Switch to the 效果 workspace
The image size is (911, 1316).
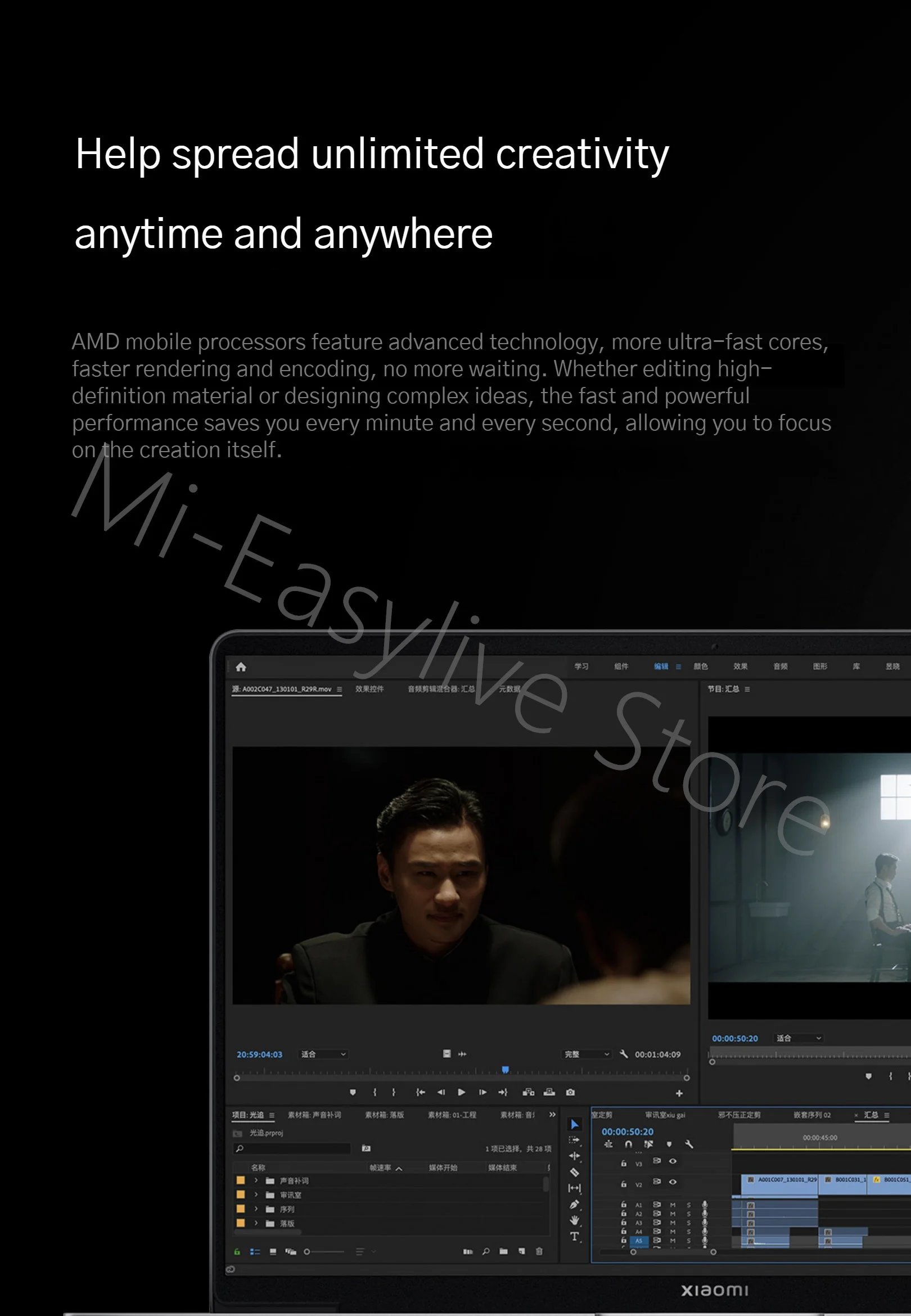(741, 666)
